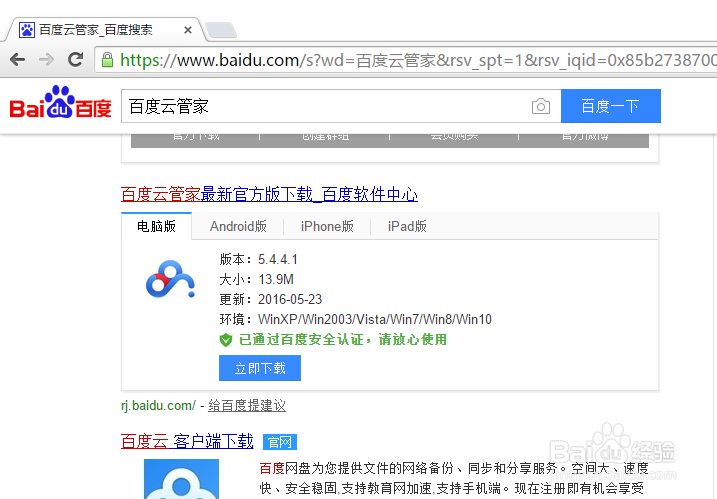This screenshot has height=499, width=717.
Task: Click the version text 5.4.4.1
Action: click(x=278, y=260)
